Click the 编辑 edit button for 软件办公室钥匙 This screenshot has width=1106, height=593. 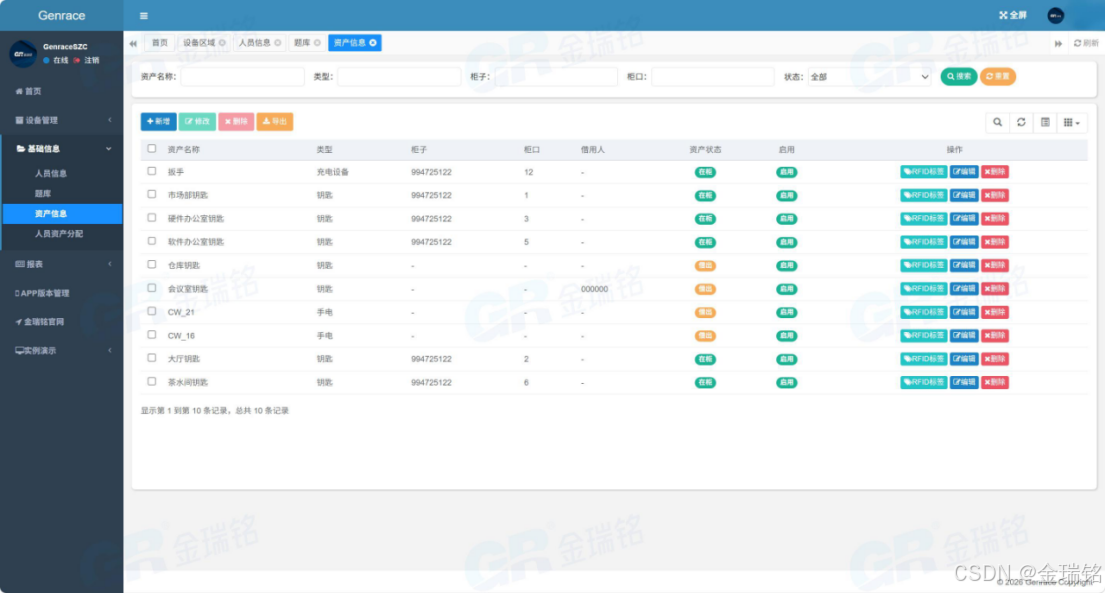coord(964,242)
